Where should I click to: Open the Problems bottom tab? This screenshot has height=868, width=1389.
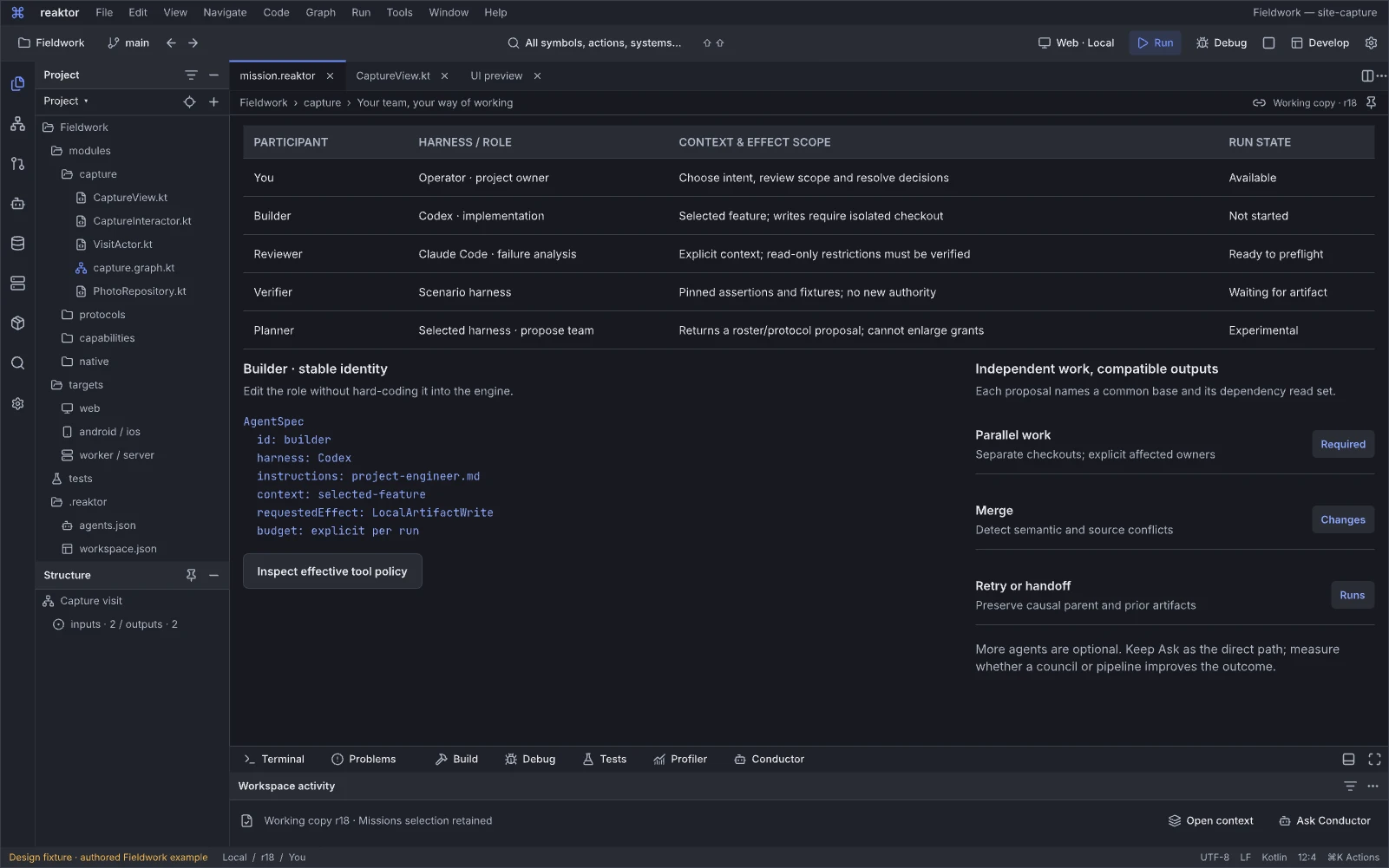364,760
